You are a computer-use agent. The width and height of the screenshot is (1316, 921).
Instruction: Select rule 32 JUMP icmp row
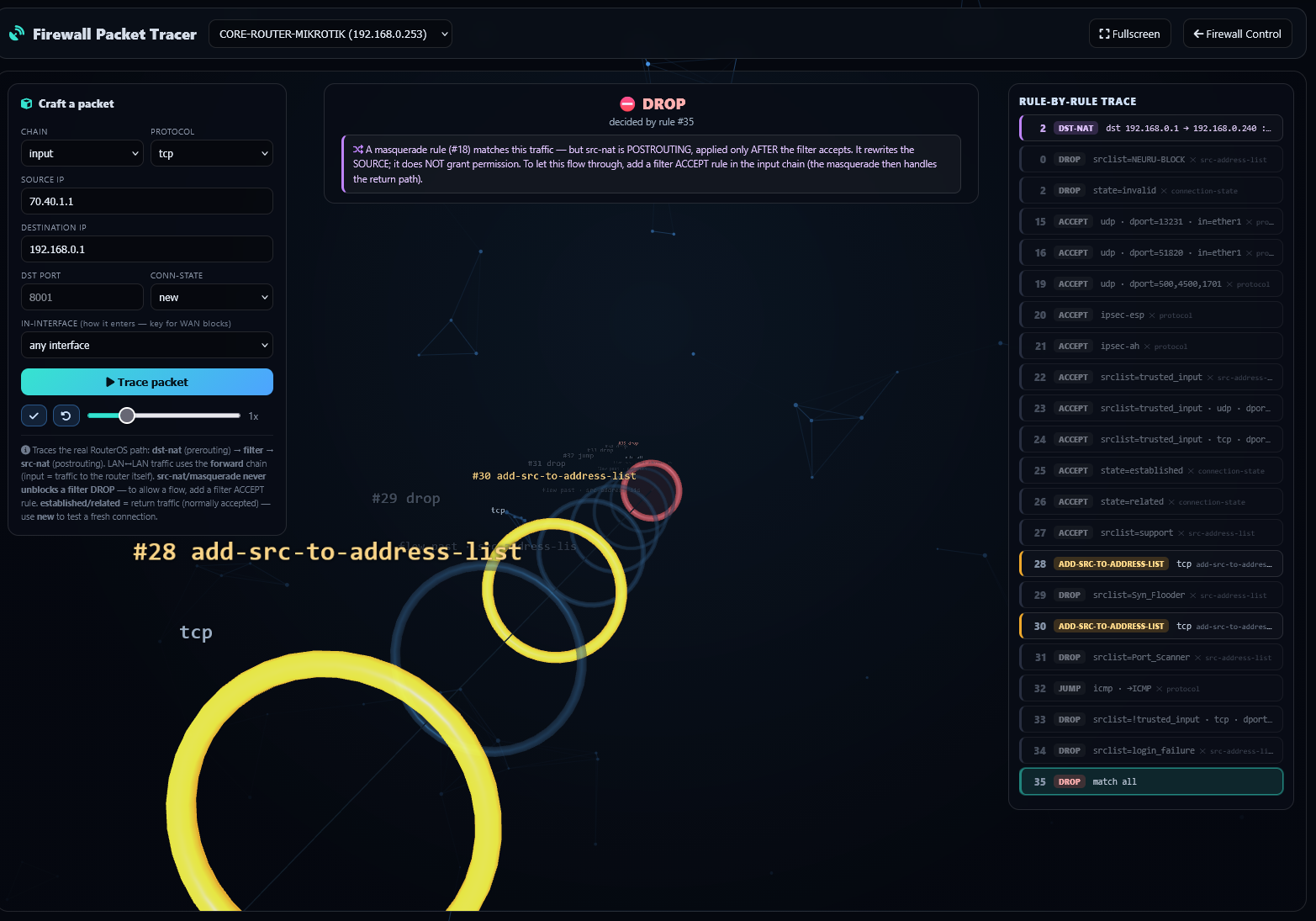coord(1151,688)
